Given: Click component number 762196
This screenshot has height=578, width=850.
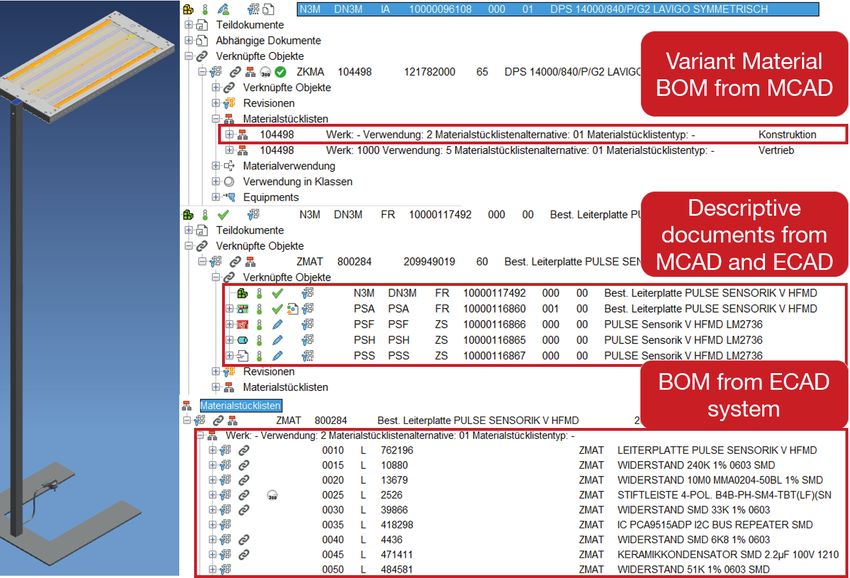Looking at the screenshot, I should point(397,451).
